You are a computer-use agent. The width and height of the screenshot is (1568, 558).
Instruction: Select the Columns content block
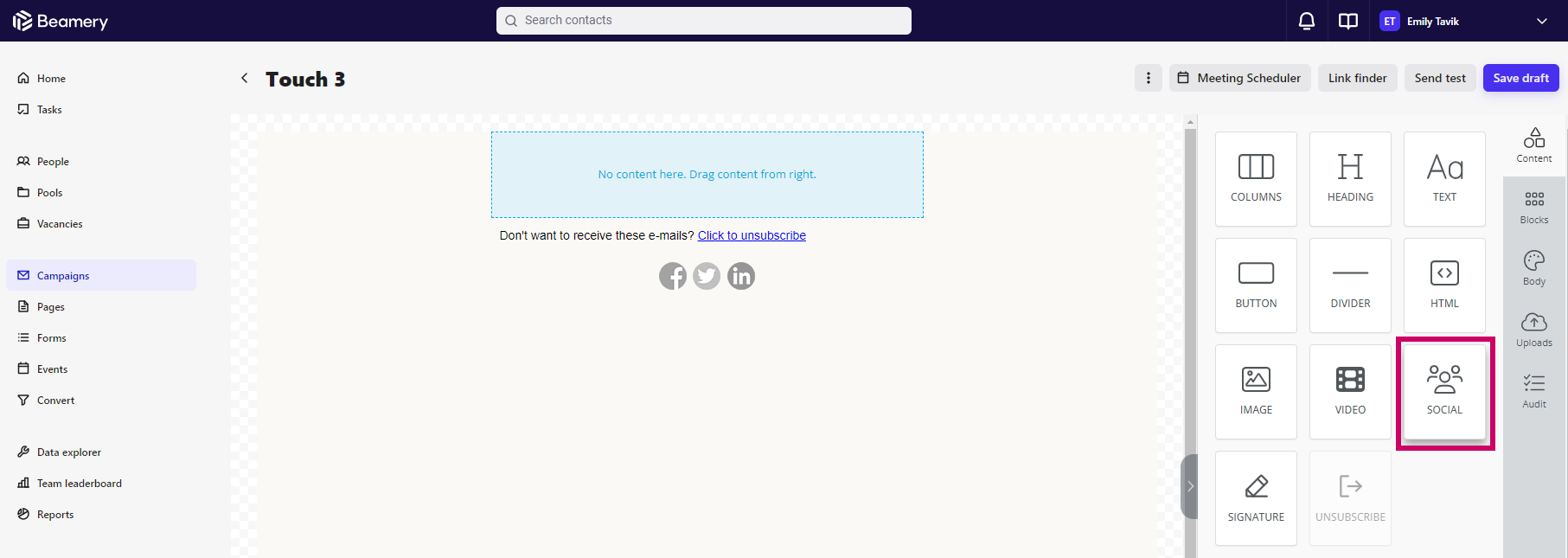pyautogui.click(x=1256, y=179)
